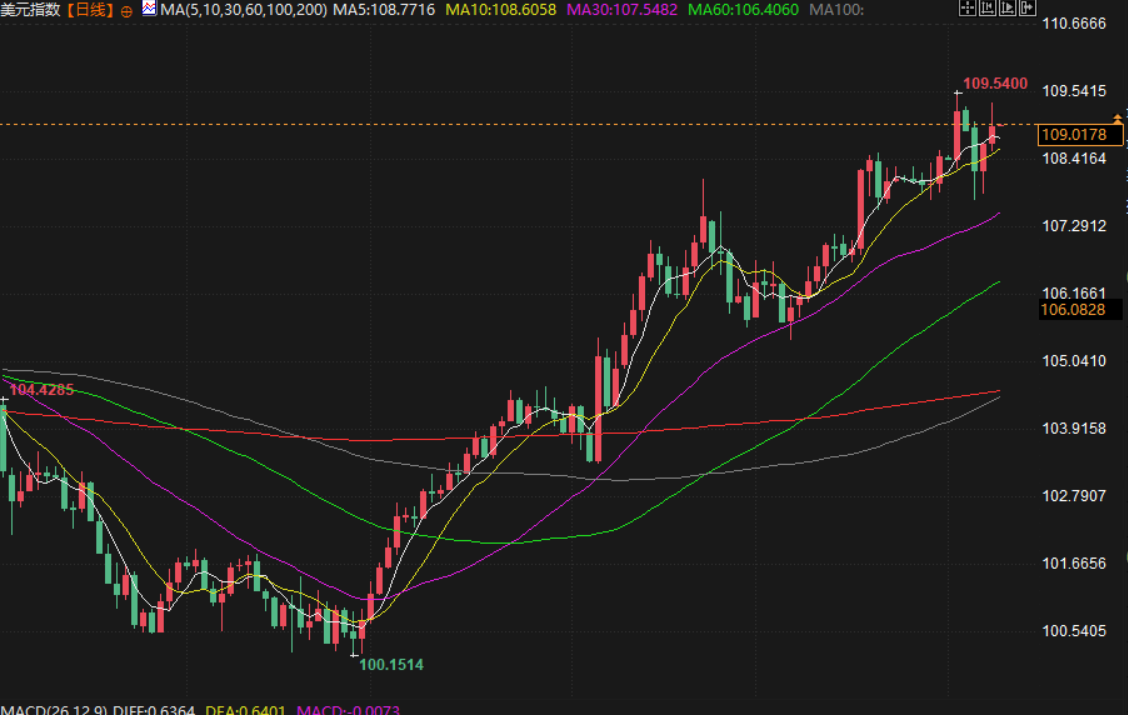1128x715 pixels.
Task: Toggle the yellow MA10:108.6058 line label
Action: pyautogui.click(x=502, y=10)
